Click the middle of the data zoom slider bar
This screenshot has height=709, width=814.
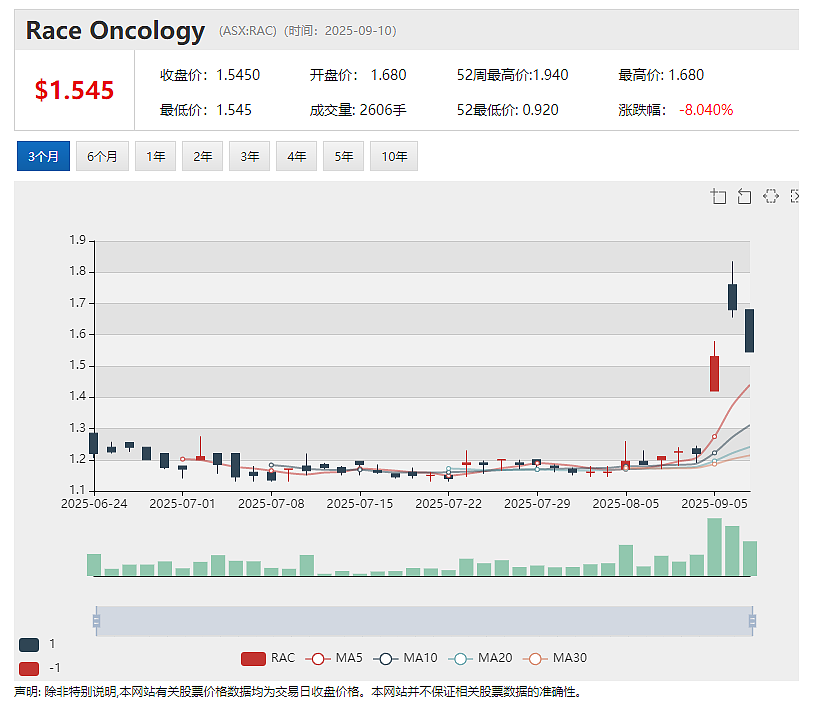[x=424, y=621]
